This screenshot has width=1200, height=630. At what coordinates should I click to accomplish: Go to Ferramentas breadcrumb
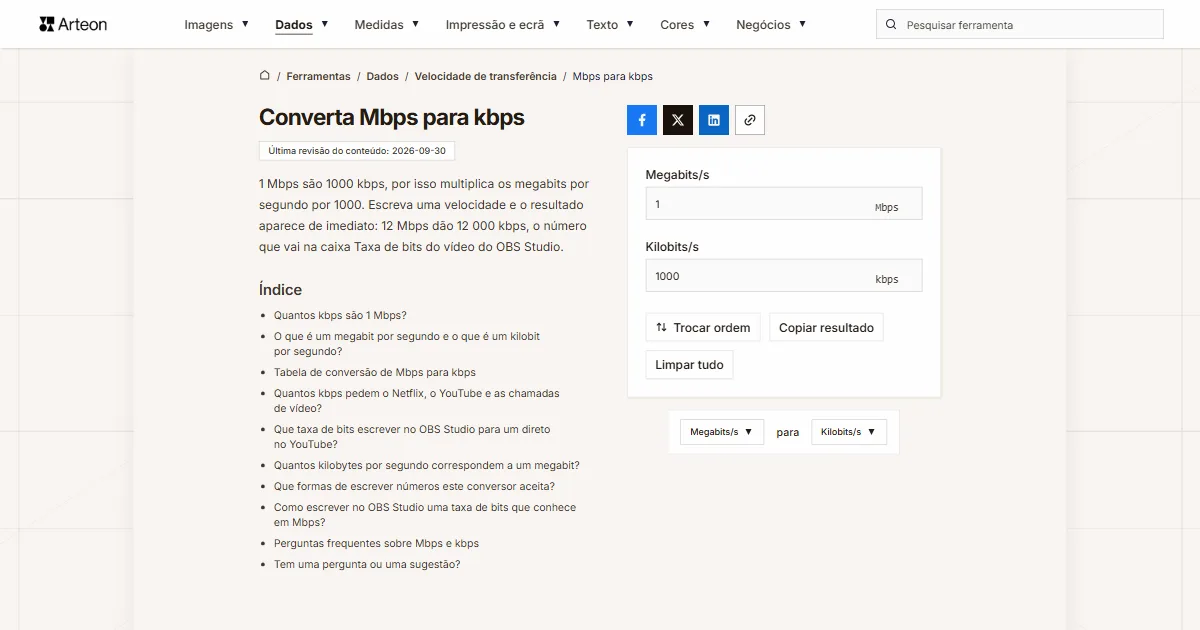click(x=318, y=76)
